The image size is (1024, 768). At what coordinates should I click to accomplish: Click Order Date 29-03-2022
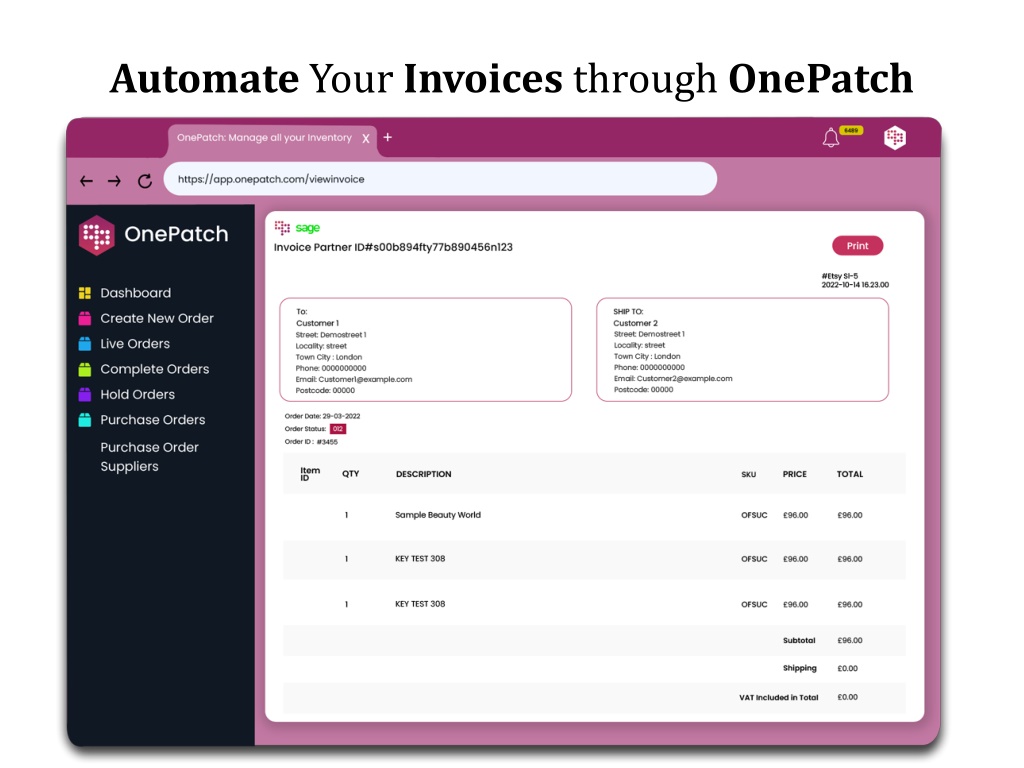322,416
